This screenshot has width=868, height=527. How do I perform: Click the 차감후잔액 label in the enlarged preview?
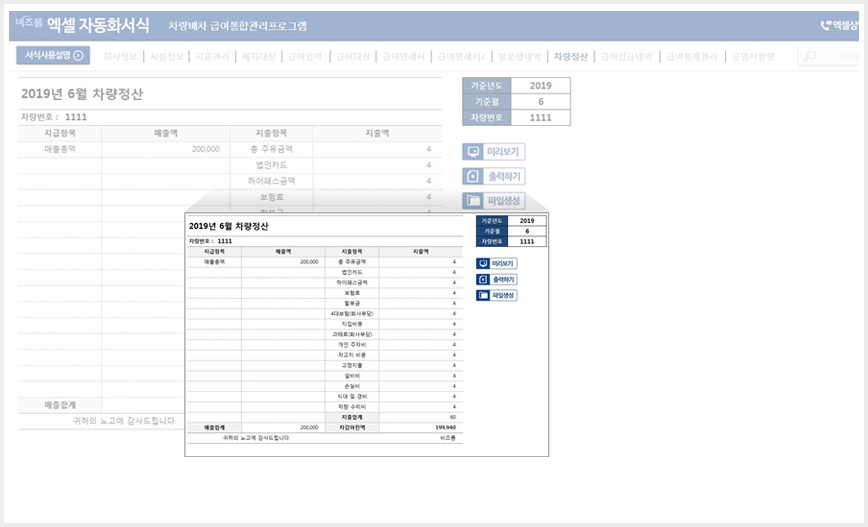(352, 427)
